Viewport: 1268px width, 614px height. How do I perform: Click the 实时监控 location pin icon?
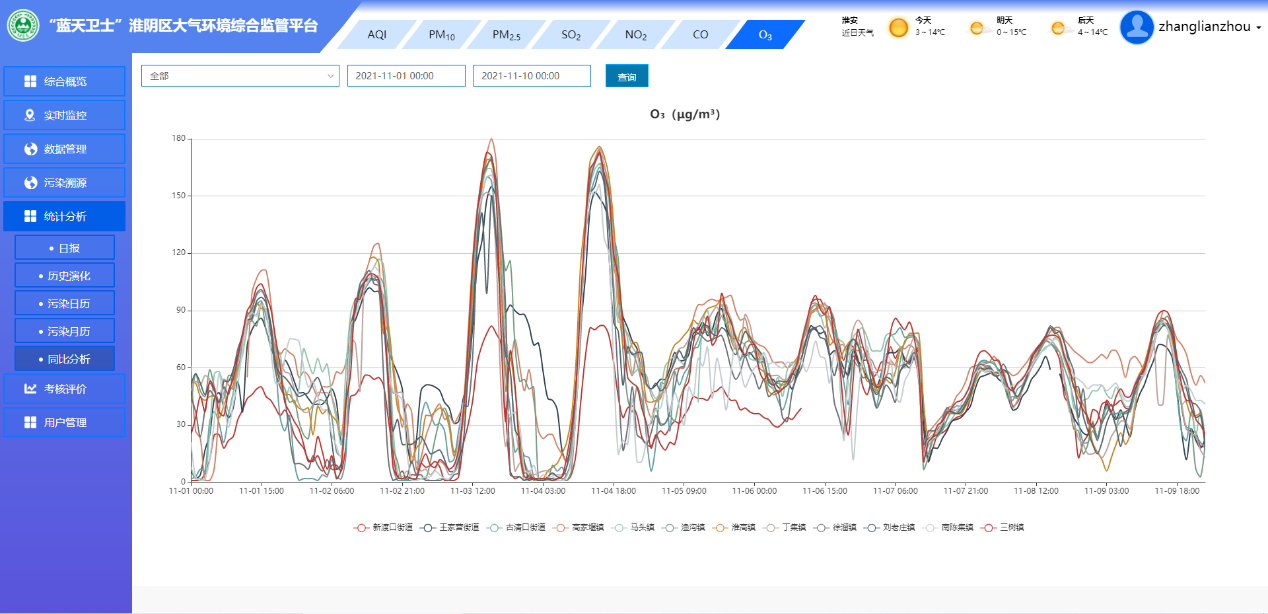(30, 115)
